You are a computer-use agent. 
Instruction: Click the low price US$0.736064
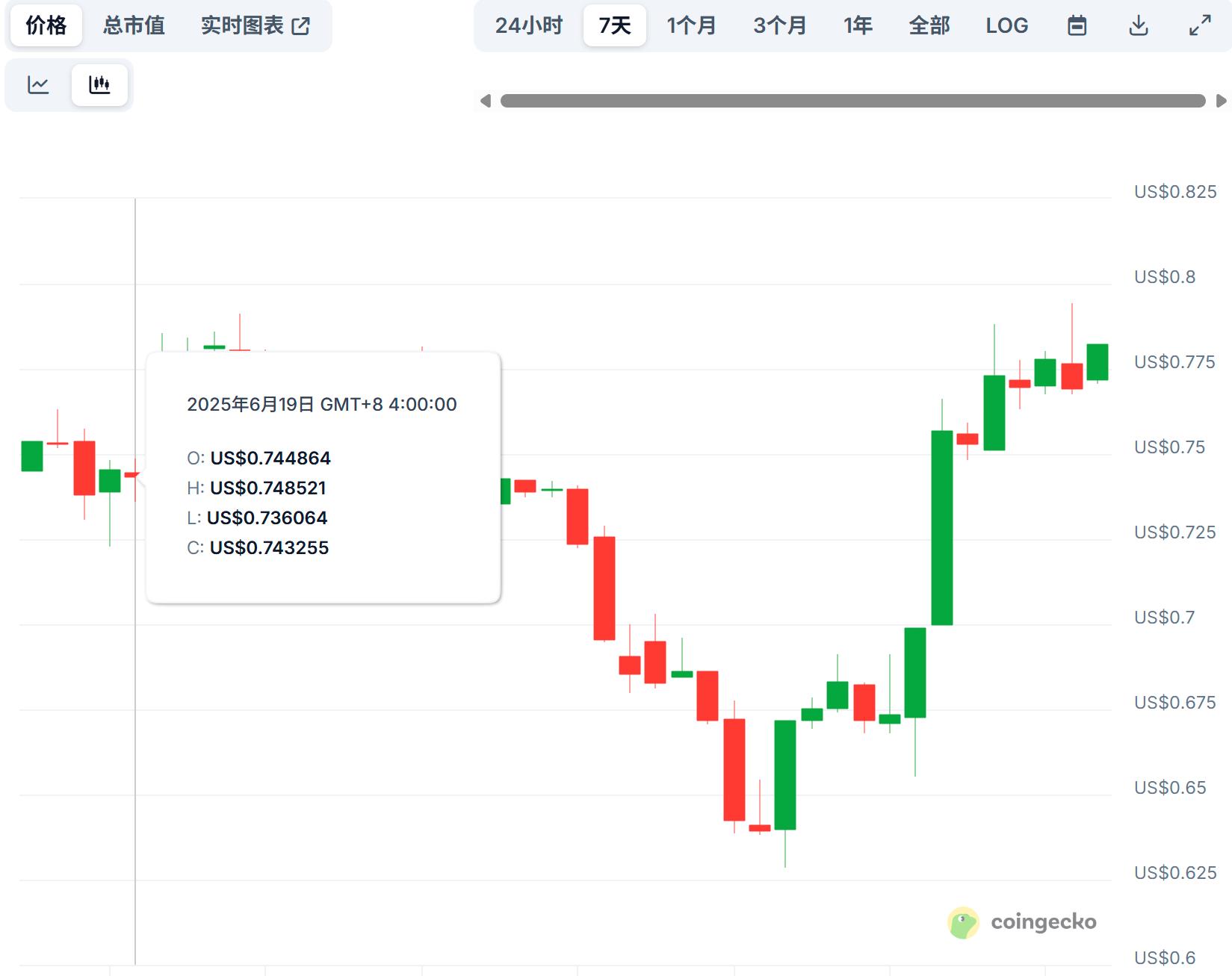point(267,518)
